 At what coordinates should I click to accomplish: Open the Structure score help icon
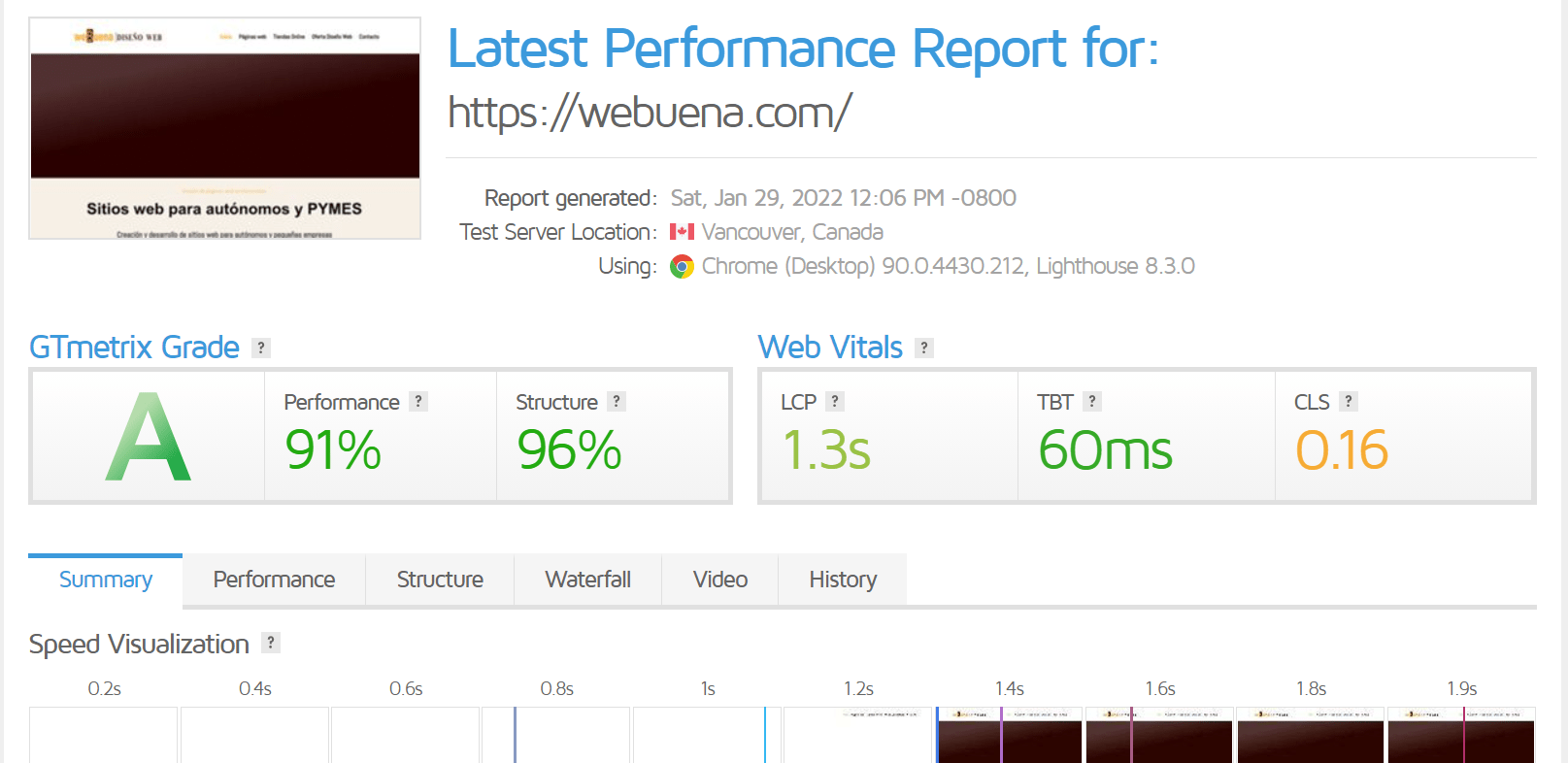click(617, 401)
